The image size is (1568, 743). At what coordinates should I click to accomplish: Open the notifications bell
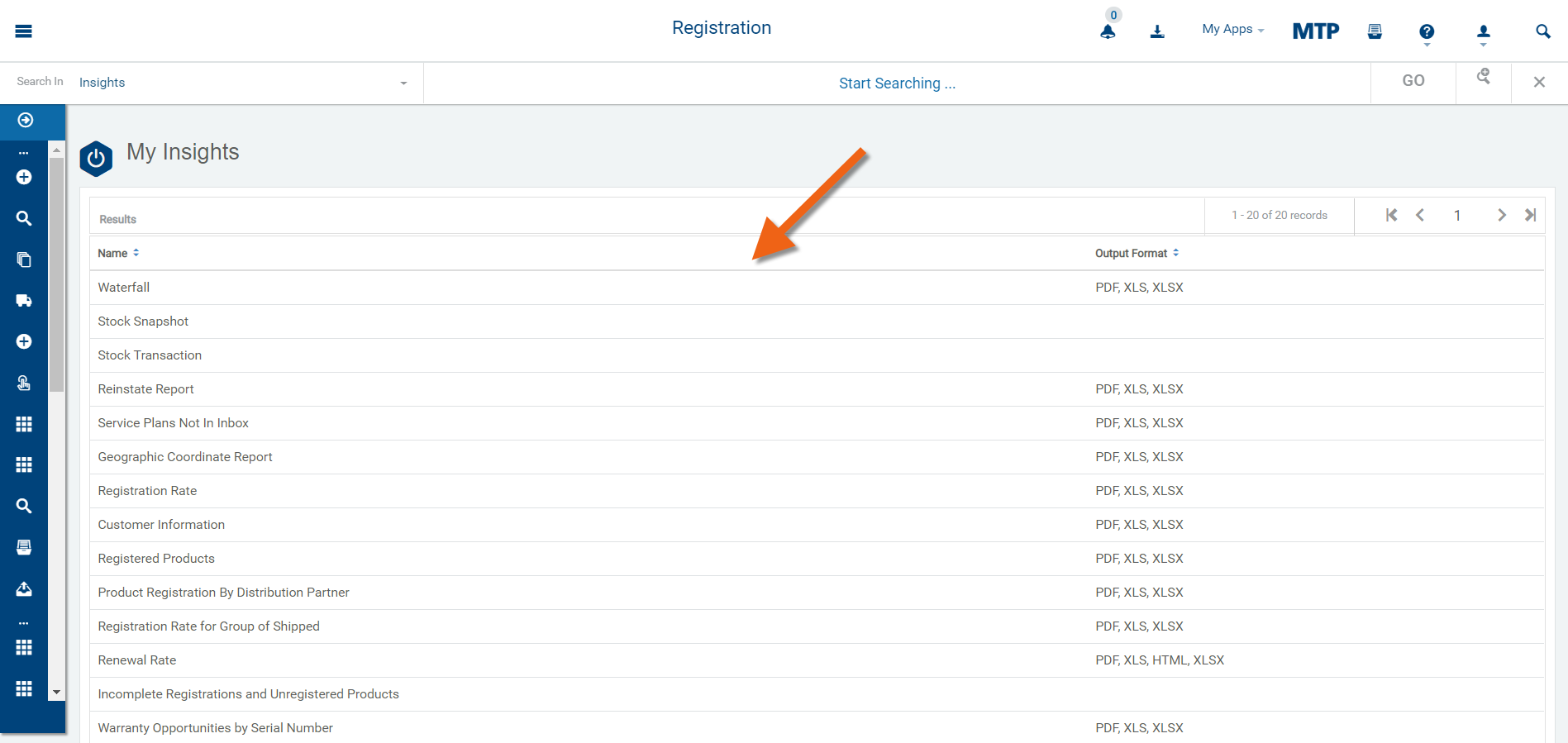(x=1108, y=31)
